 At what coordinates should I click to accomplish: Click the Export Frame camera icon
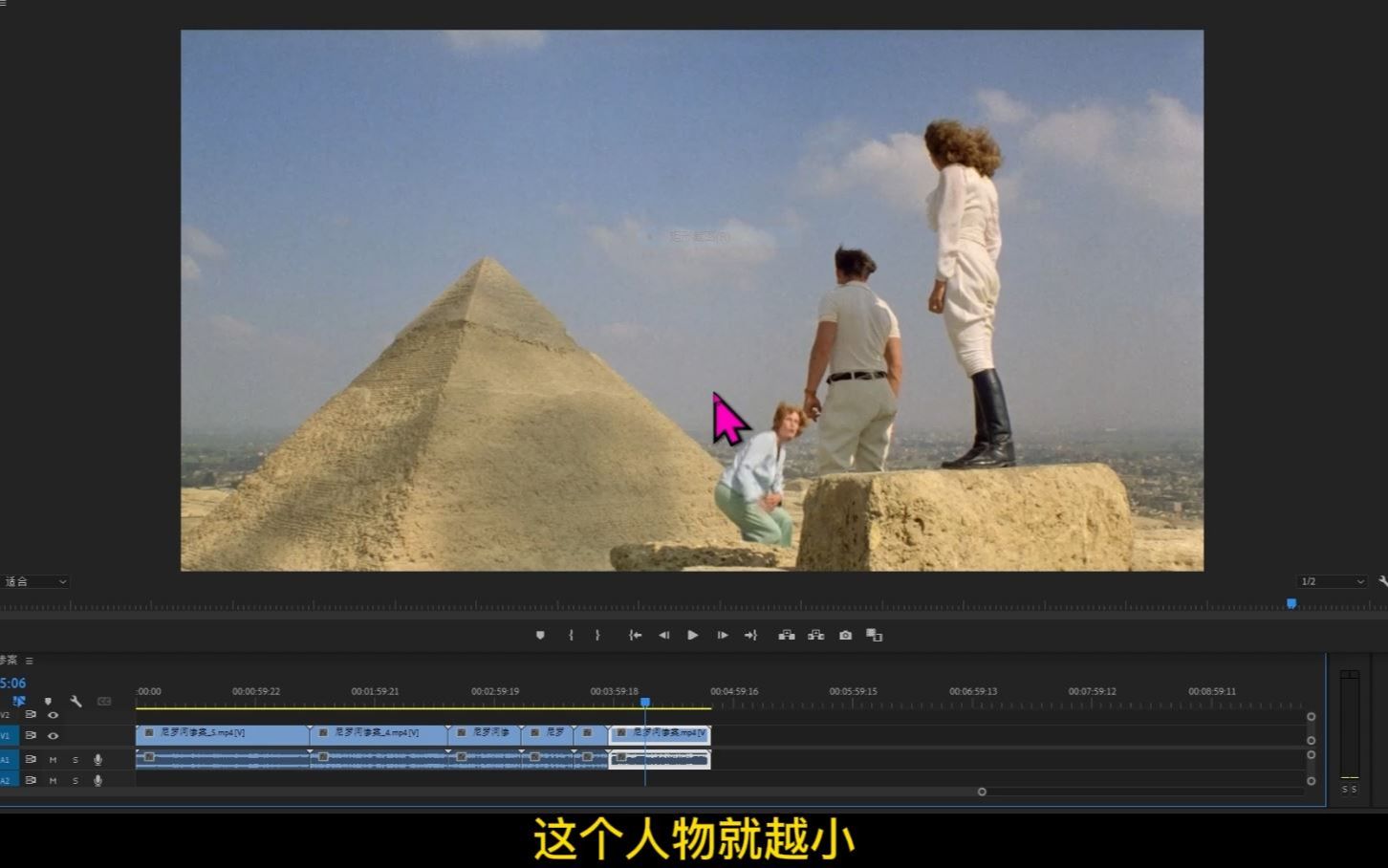pos(845,635)
